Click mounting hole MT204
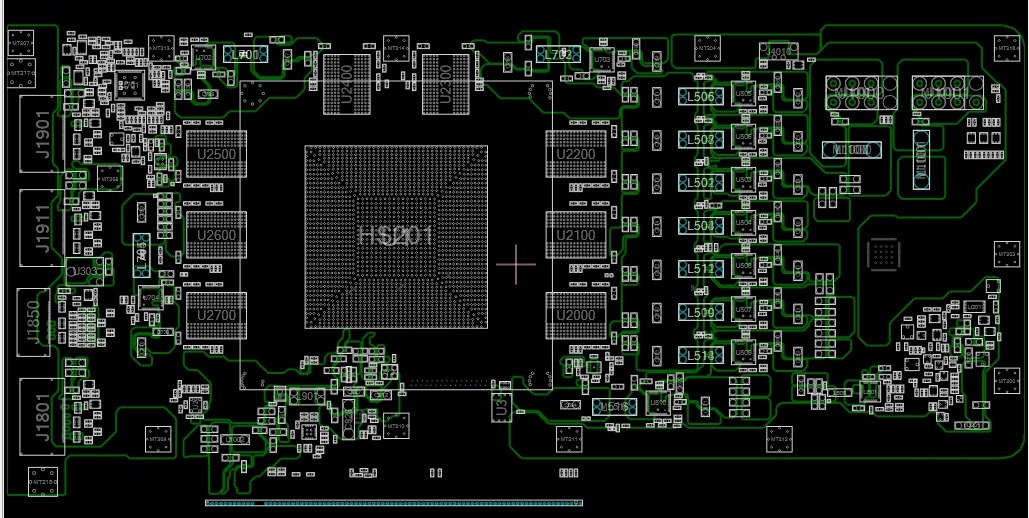 [x=707, y=49]
